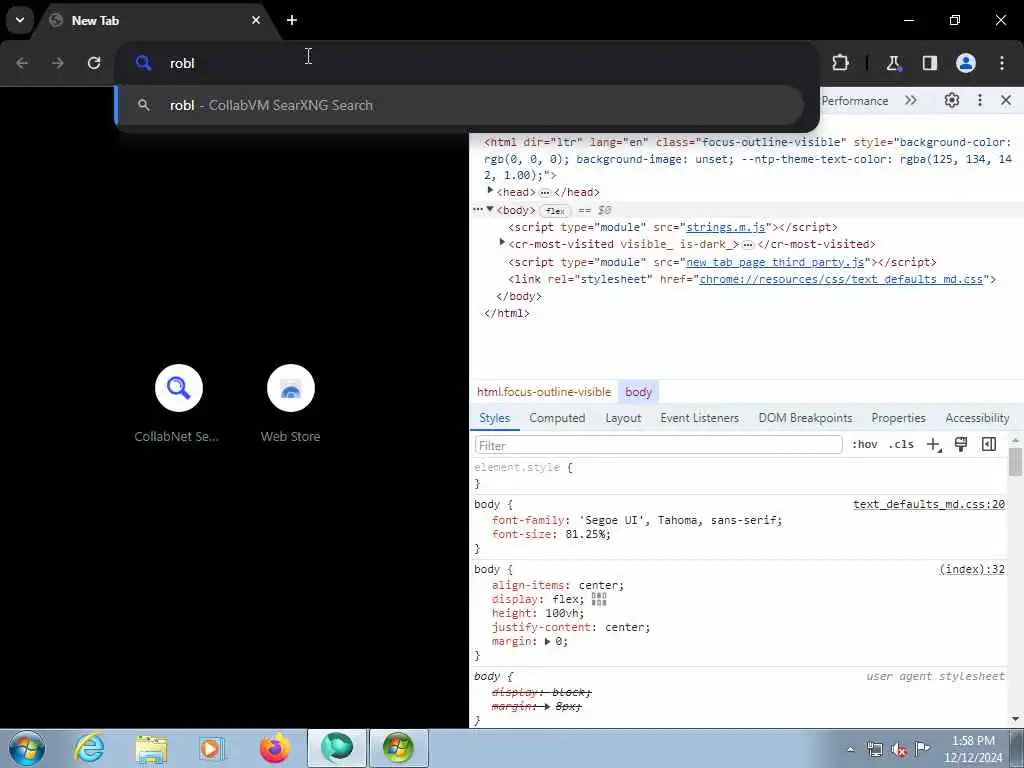Open Chrome three-dot menu
Screen dimensions: 1024x768
tap(1002, 63)
